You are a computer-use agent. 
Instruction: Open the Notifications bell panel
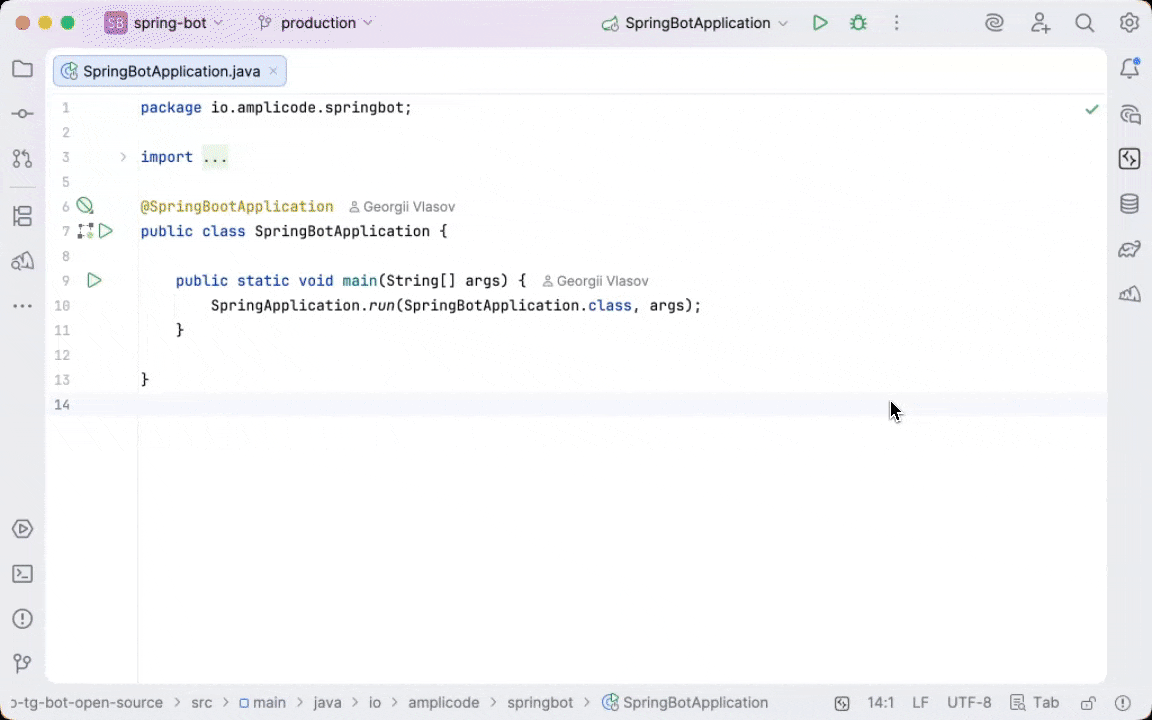point(1129,69)
